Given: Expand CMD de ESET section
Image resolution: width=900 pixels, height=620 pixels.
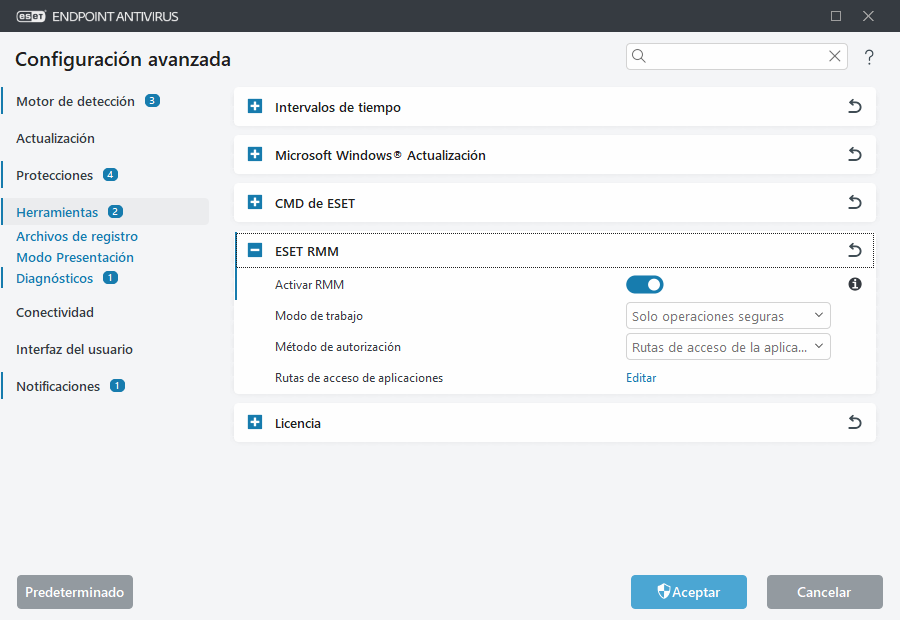Looking at the screenshot, I should point(255,203).
